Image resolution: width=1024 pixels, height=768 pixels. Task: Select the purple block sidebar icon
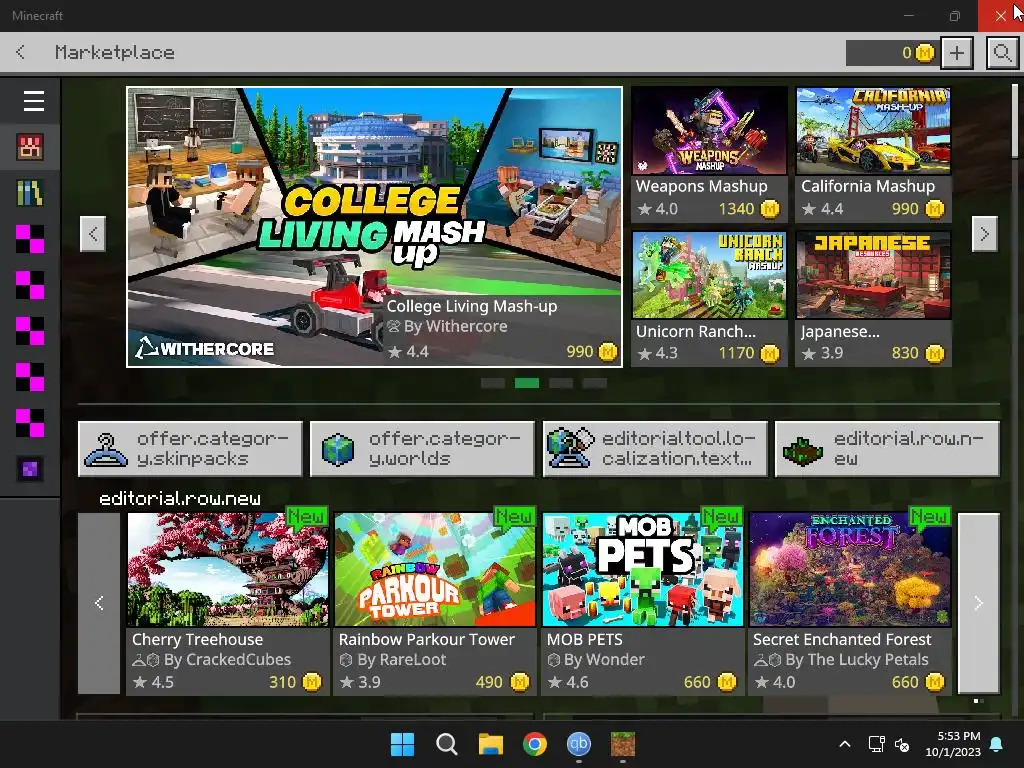(x=30, y=469)
